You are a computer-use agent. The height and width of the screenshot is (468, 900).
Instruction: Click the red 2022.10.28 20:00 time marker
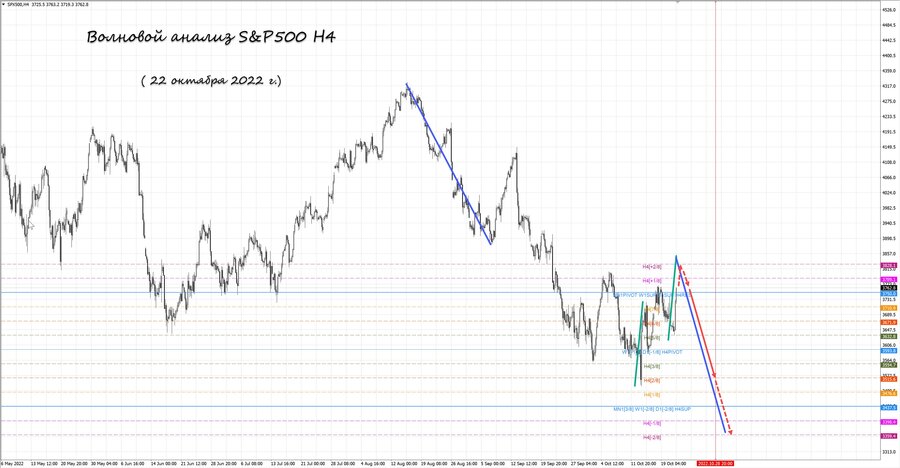tap(715, 463)
